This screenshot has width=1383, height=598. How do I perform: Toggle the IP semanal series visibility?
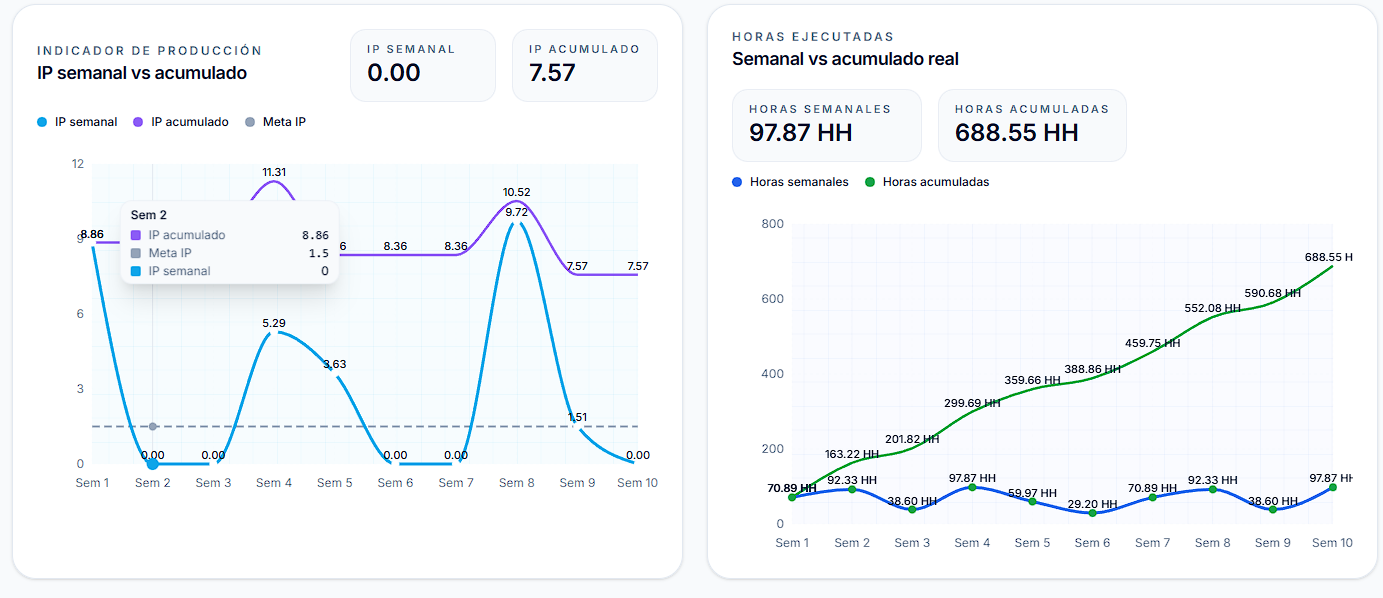(77, 121)
